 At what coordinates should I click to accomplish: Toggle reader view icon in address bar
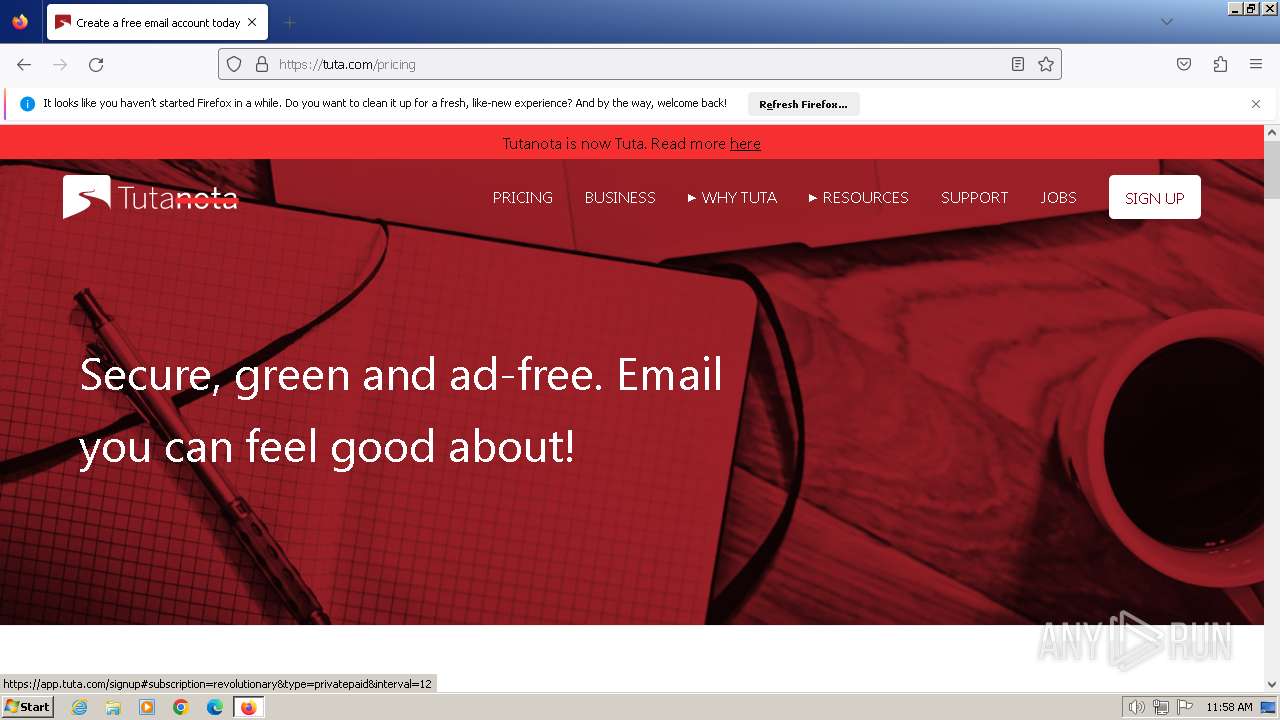(x=1018, y=64)
